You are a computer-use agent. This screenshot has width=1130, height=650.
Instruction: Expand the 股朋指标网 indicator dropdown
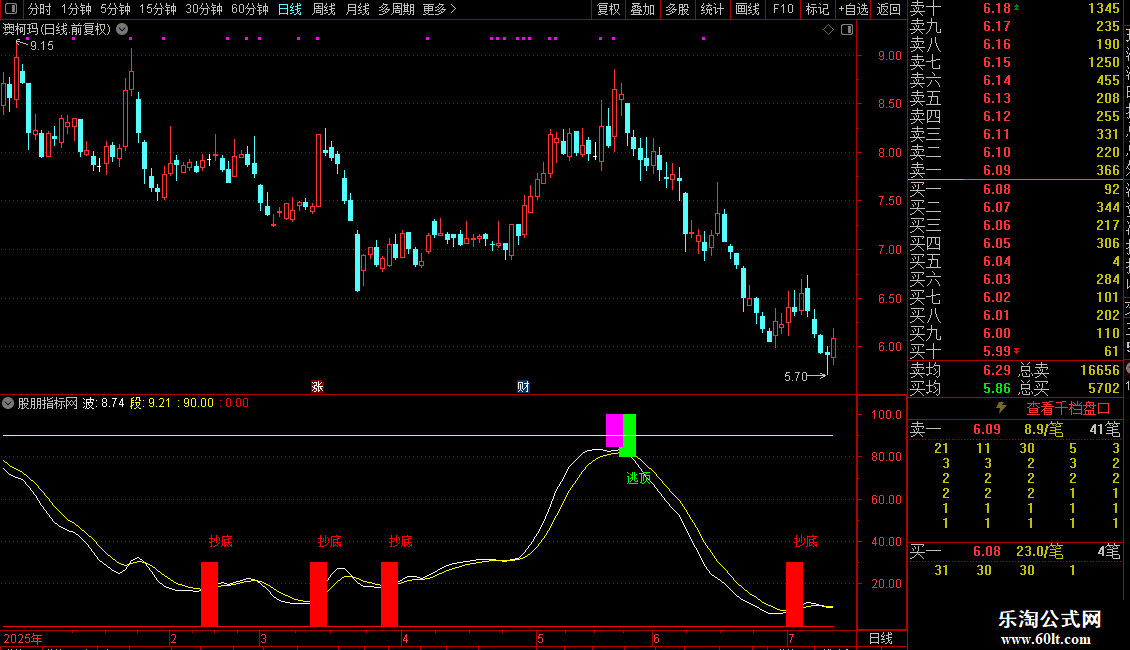(8, 403)
